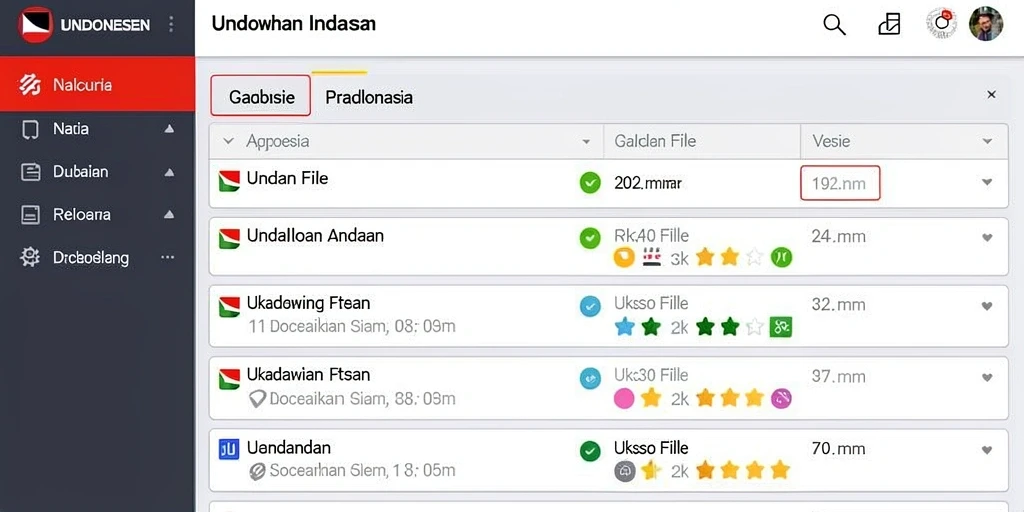Toggle the green checkmark on the Undan File row
This screenshot has width=1024, height=512.
590,184
